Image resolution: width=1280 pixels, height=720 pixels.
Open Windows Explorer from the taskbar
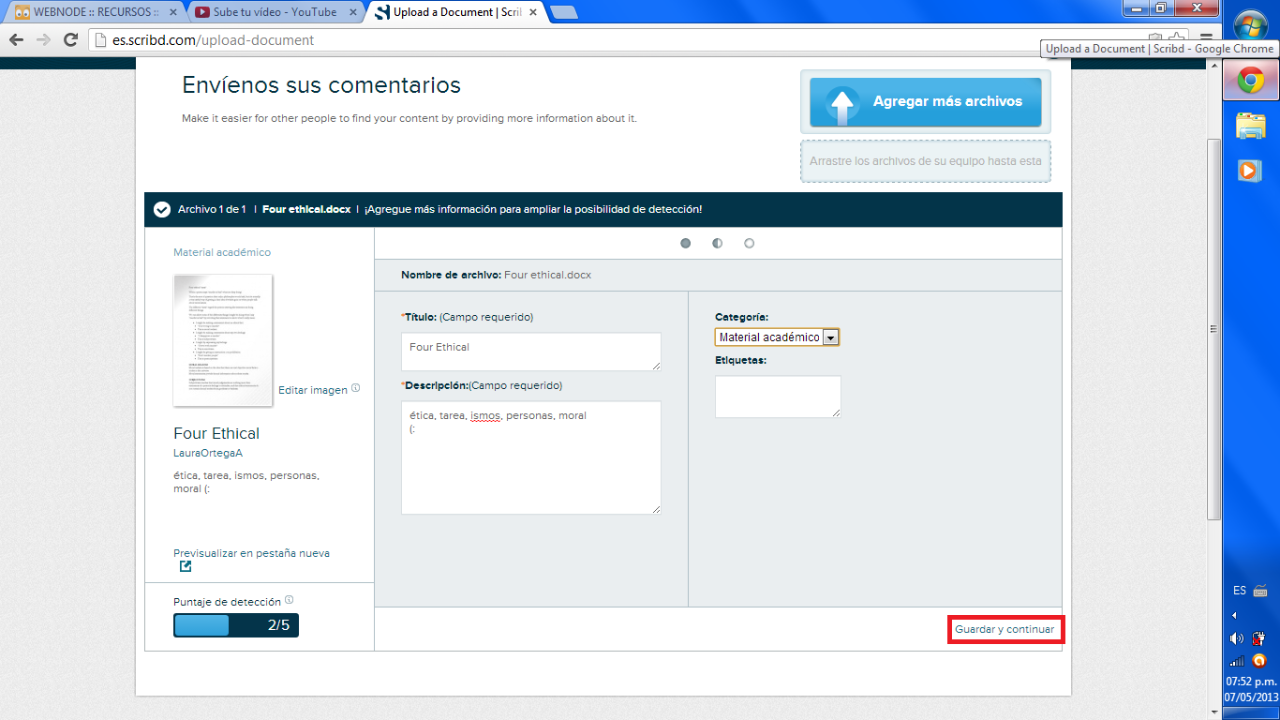(1250, 125)
